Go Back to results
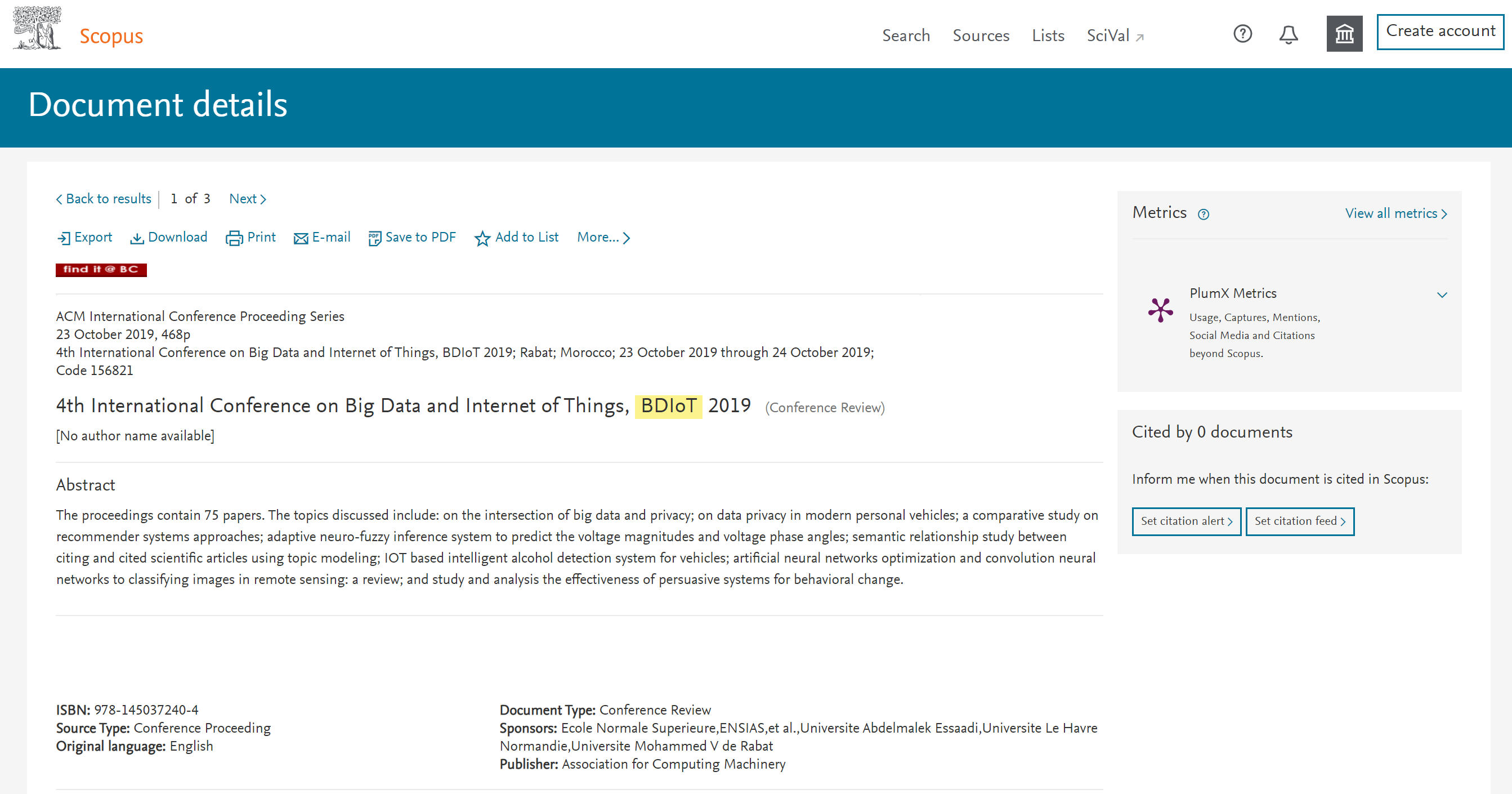 click(104, 198)
